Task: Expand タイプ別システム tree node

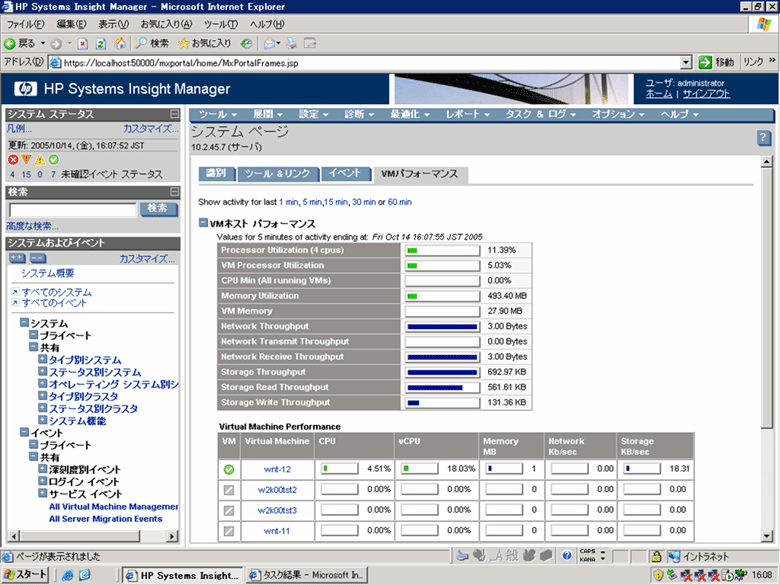Action: (x=43, y=359)
